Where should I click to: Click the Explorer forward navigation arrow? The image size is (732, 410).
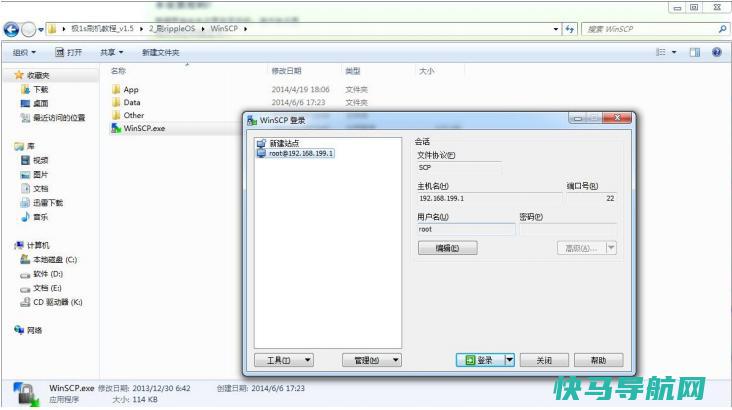pos(29,29)
